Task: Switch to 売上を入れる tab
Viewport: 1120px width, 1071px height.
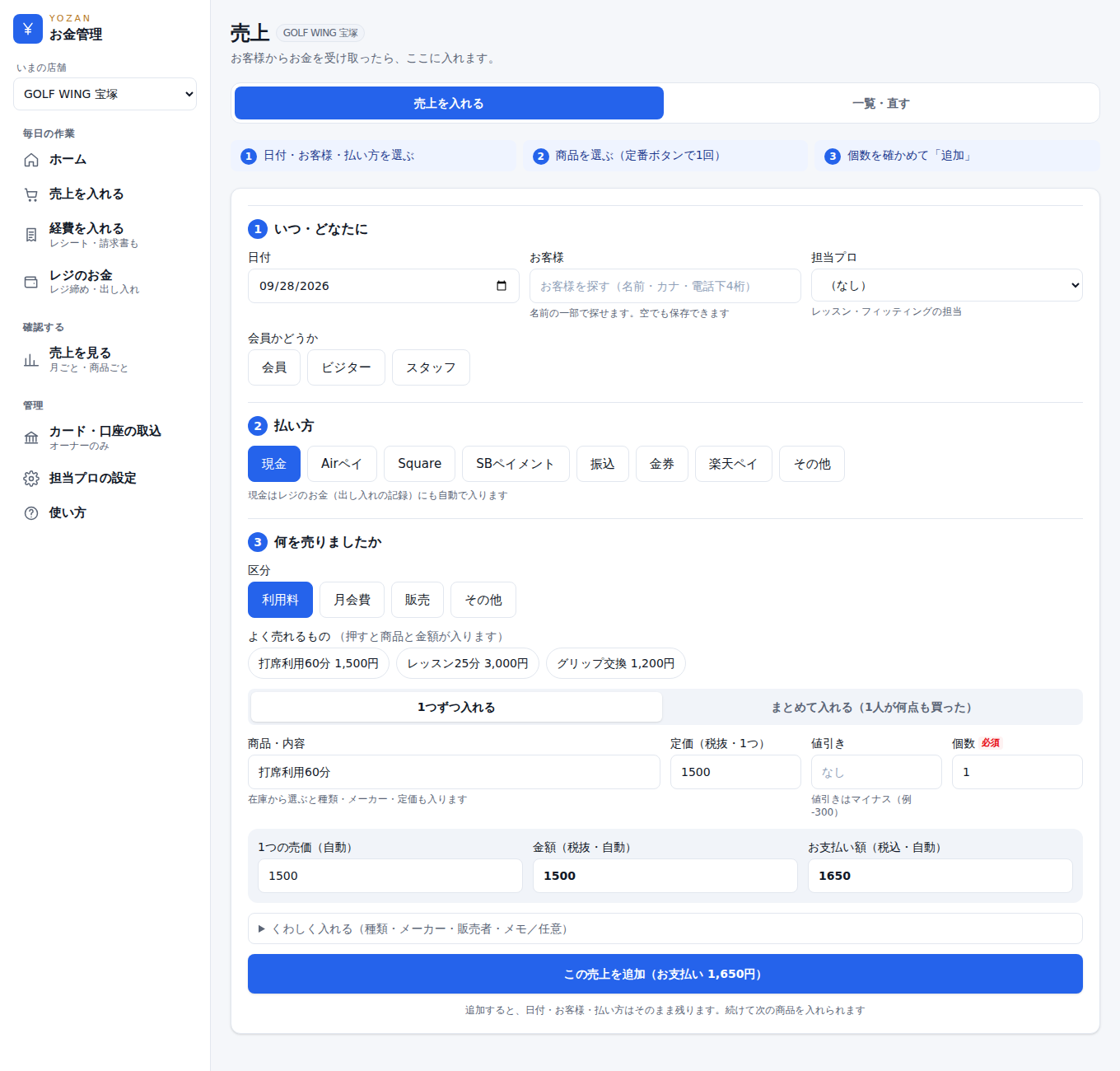Action: pyautogui.click(x=449, y=103)
